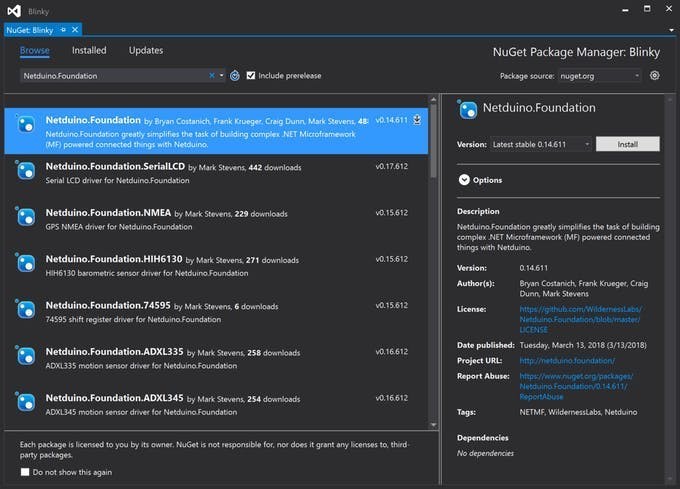This screenshot has width=680, height=489.
Task: Switch to the Updates tab
Action: point(146,50)
